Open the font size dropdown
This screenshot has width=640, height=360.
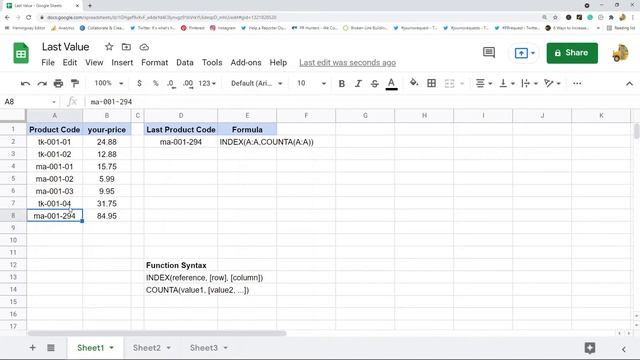311,83
